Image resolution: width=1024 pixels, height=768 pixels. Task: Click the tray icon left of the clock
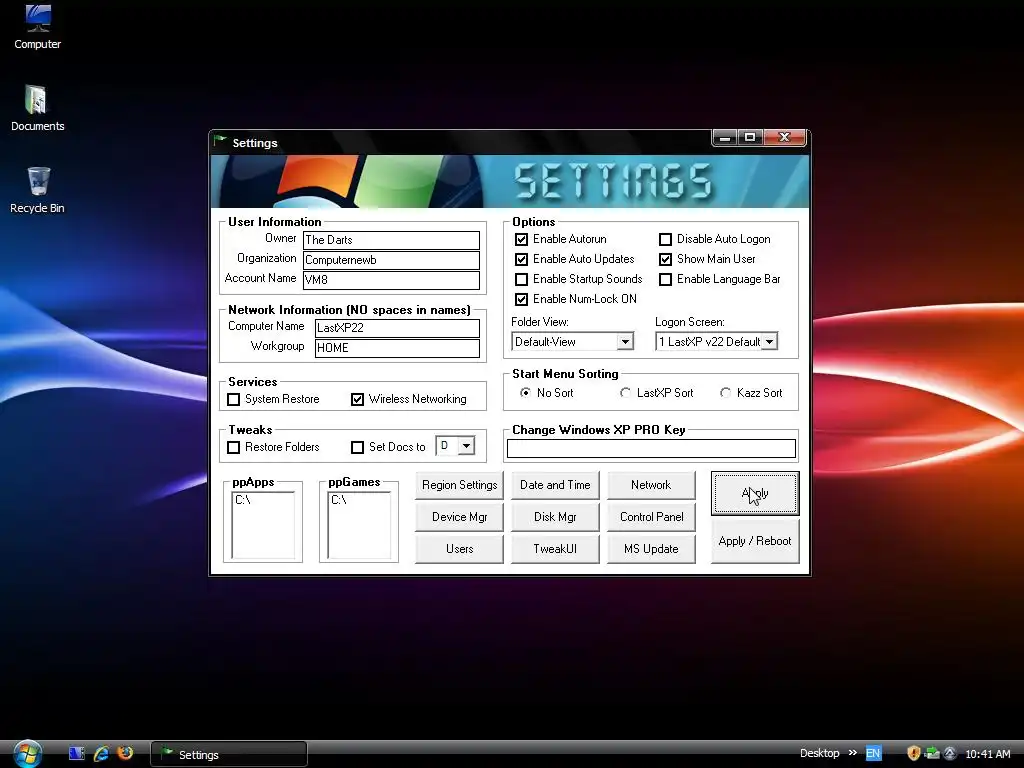[950, 754]
